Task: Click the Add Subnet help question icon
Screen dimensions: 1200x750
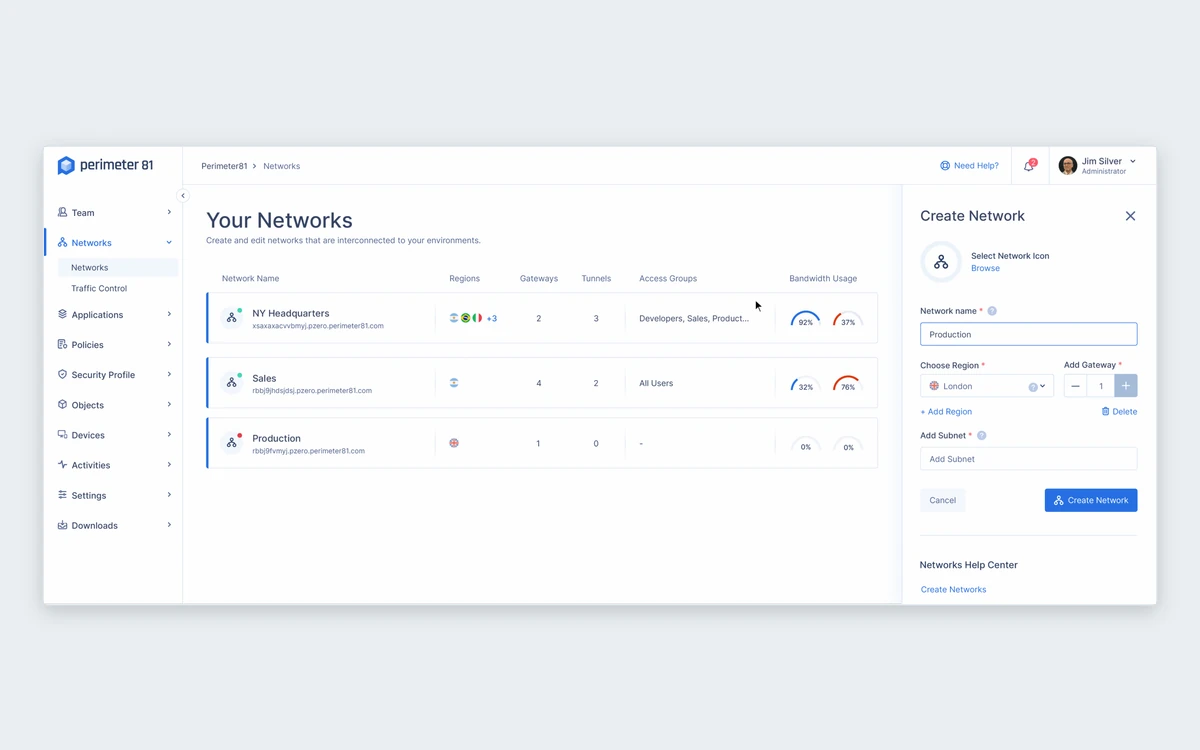Action: click(x=982, y=436)
